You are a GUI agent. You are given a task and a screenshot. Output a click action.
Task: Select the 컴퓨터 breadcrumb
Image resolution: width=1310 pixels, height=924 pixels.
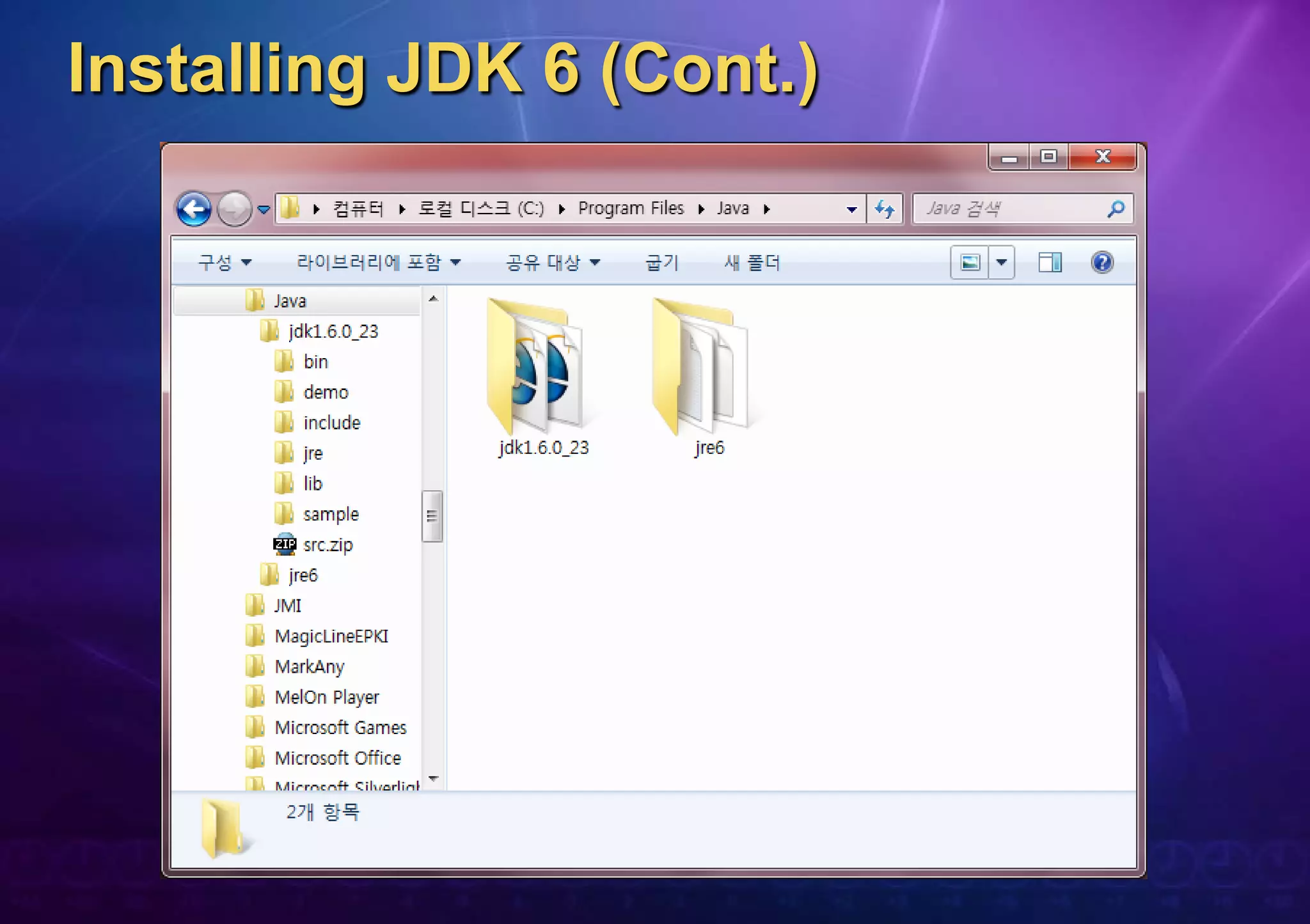tap(358, 208)
